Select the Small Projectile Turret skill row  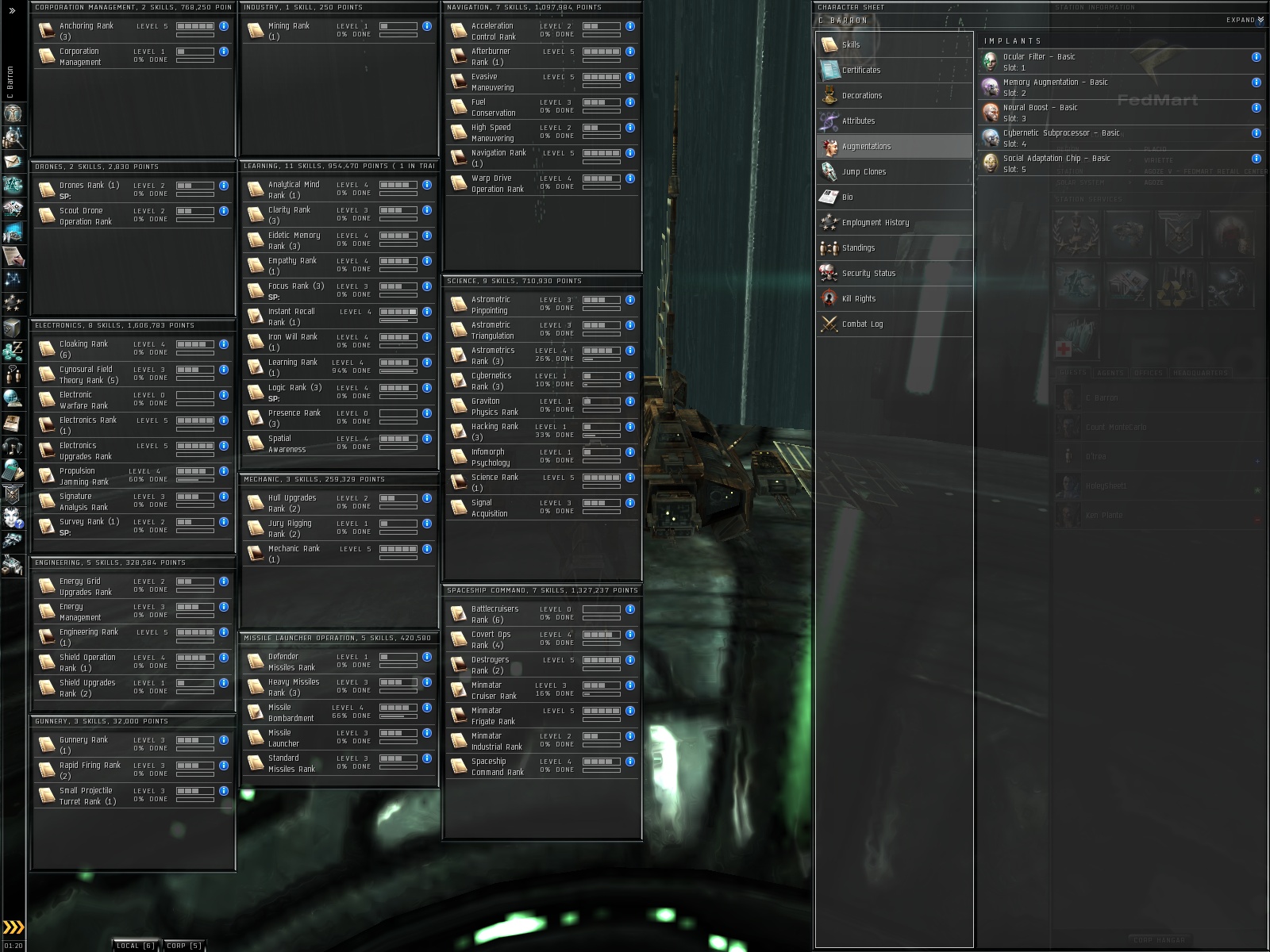point(133,796)
